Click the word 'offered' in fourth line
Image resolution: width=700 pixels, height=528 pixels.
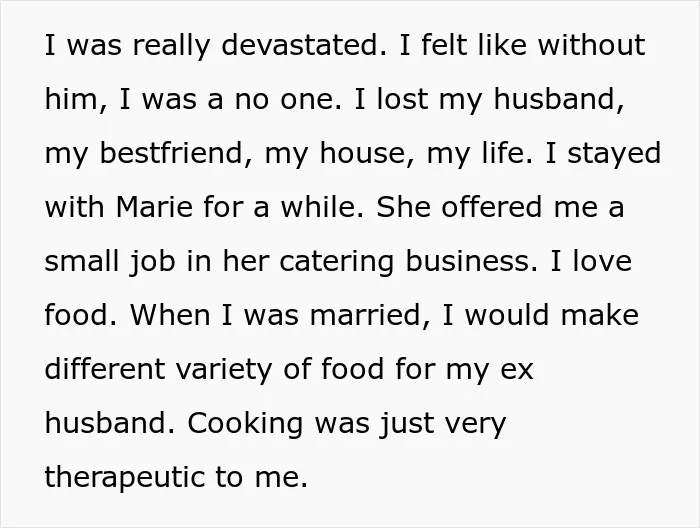(492, 207)
